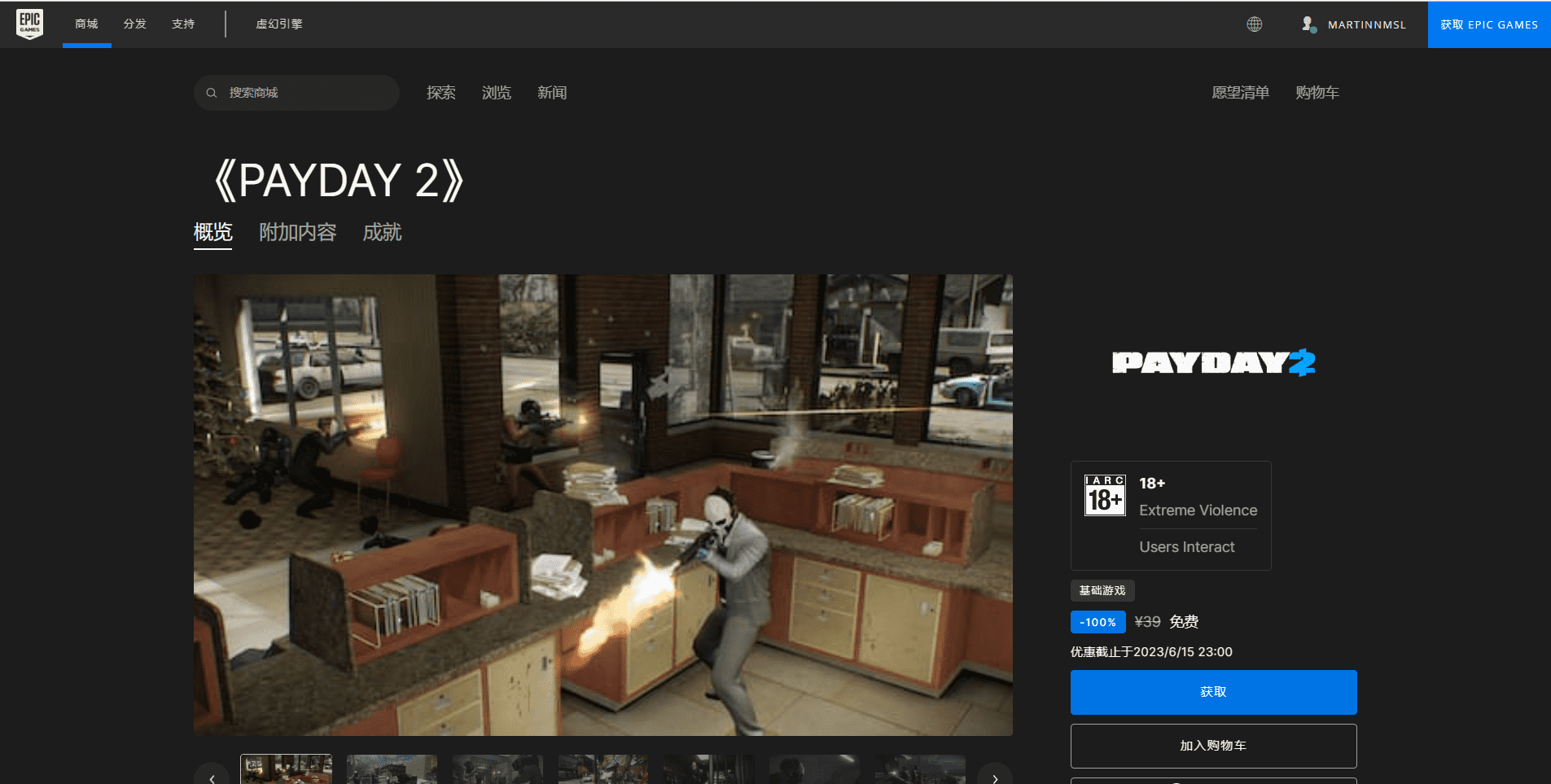1551x784 pixels.
Task: Click the 浏览 link
Action: pos(497,93)
